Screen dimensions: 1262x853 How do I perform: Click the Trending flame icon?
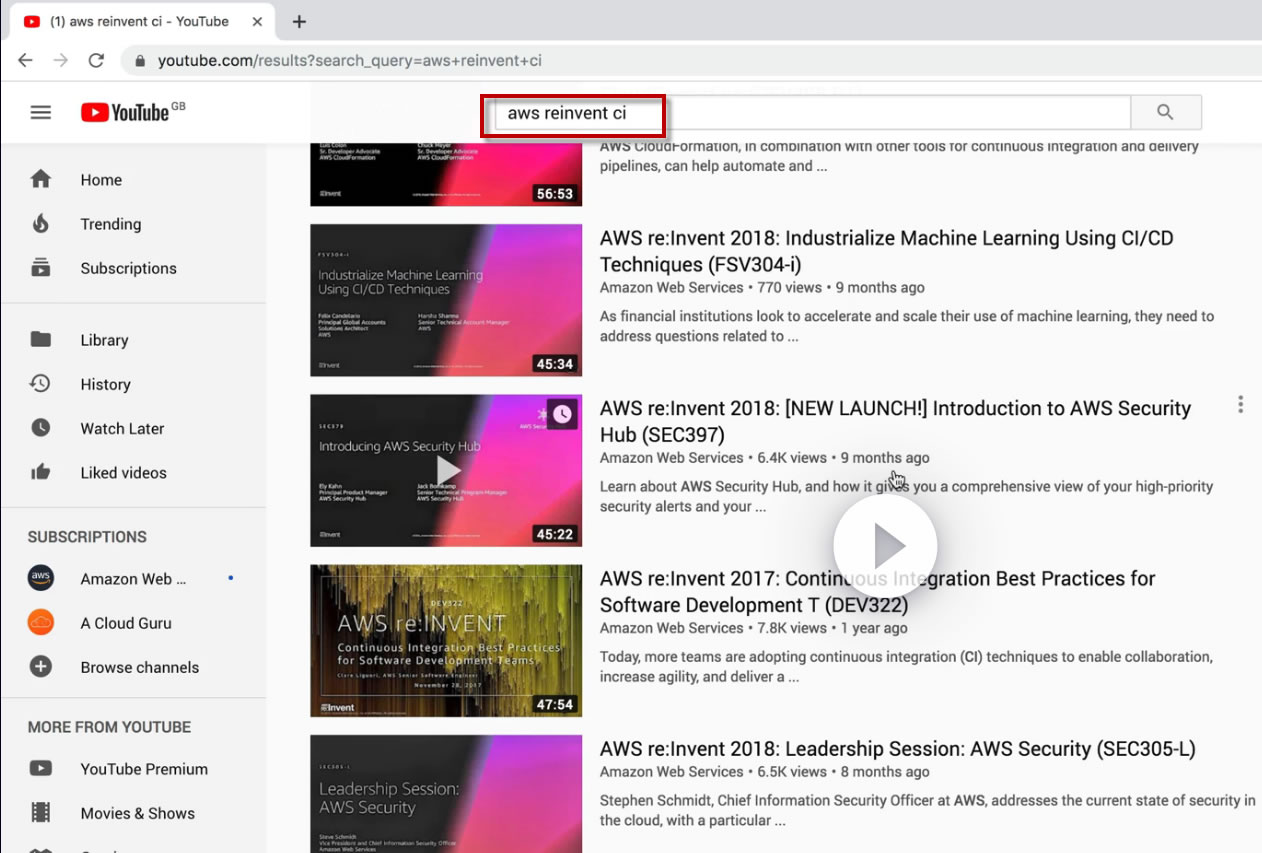(x=40, y=223)
